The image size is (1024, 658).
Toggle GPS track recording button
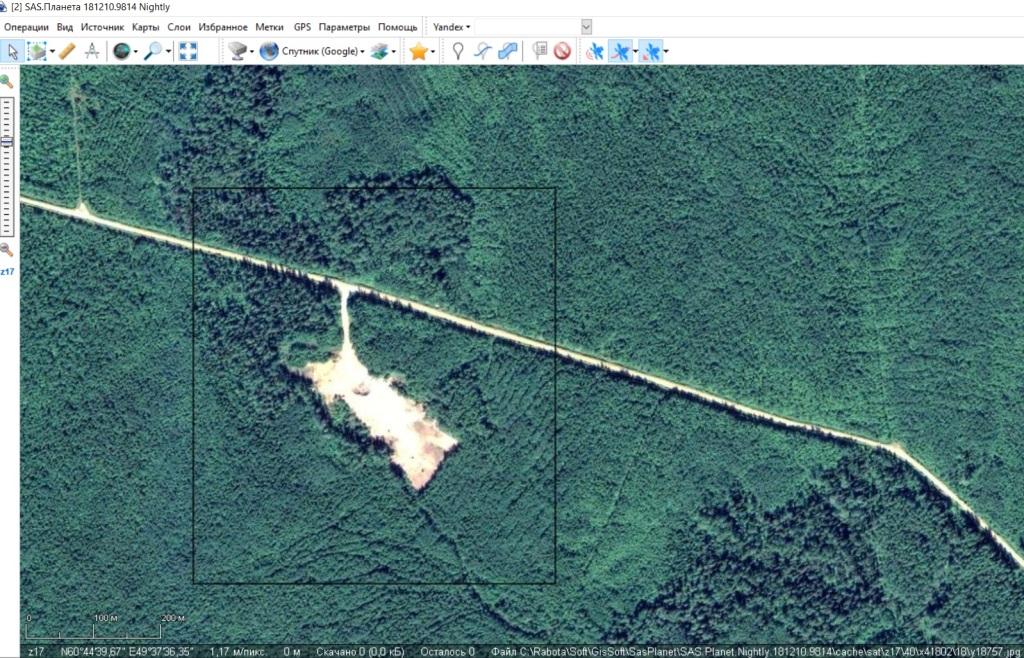621,51
